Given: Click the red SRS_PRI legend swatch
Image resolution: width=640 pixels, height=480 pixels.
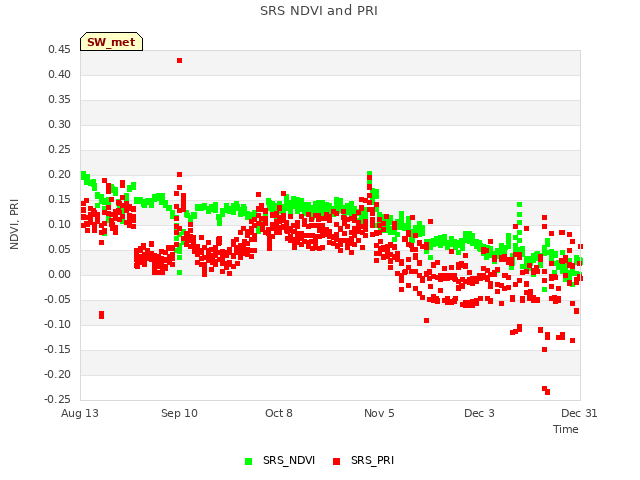Looking at the screenshot, I should (x=336, y=461).
